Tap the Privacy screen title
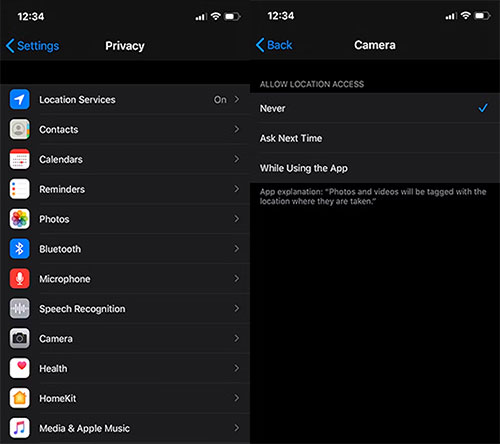 [x=125, y=46]
